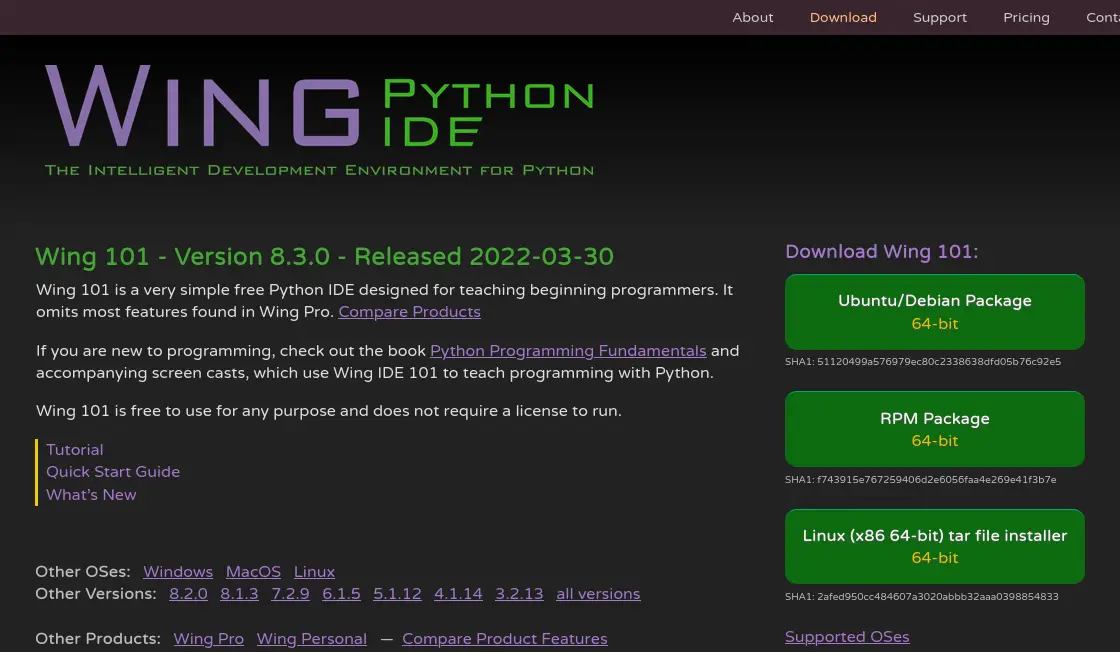Open version 6.1.5 download page
The width and height of the screenshot is (1120, 652).
point(341,594)
